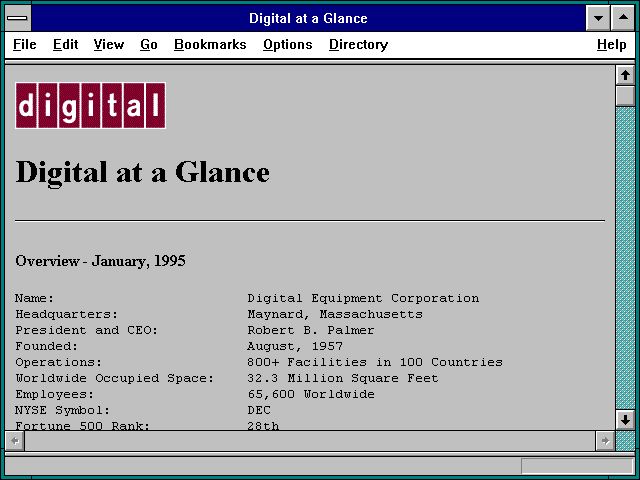Click the 'Worldwide Occupied Space:' label
Screen dimensions: 640x480
[x=115, y=378]
